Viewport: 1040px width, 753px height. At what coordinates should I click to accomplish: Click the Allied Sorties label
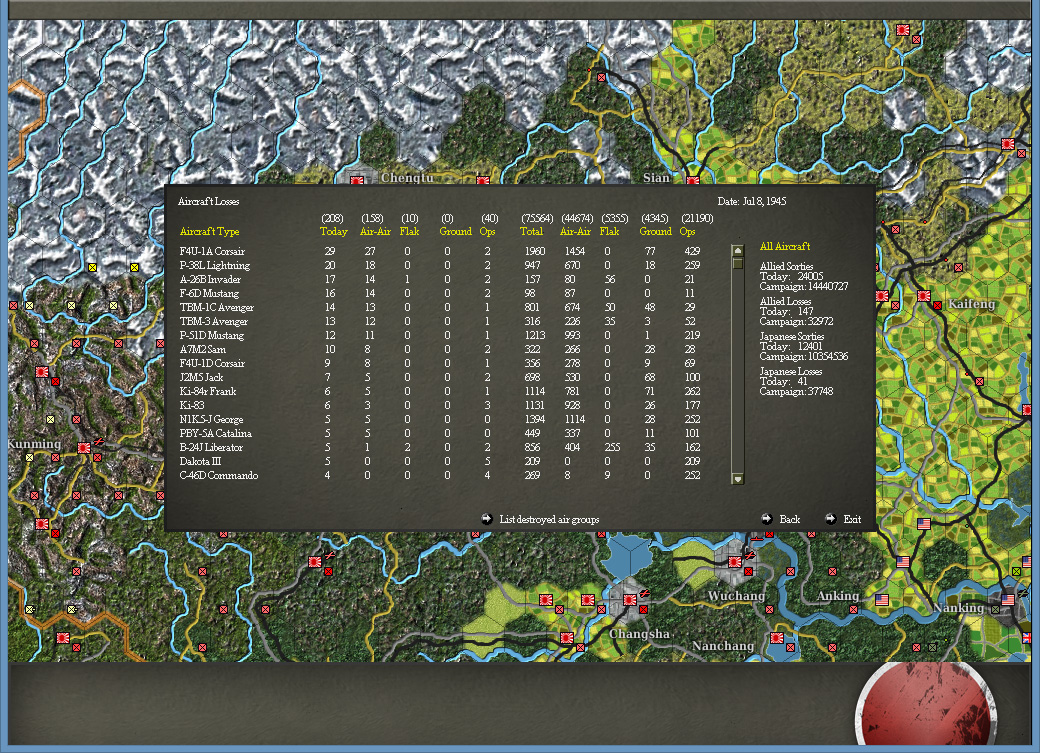(786, 266)
